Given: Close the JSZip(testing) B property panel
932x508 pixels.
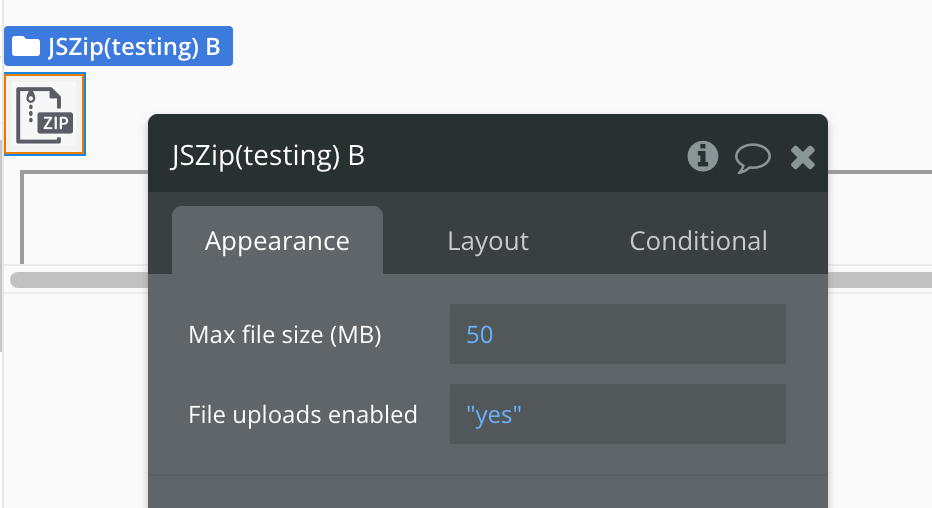Looking at the screenshot, I should 802,157.
